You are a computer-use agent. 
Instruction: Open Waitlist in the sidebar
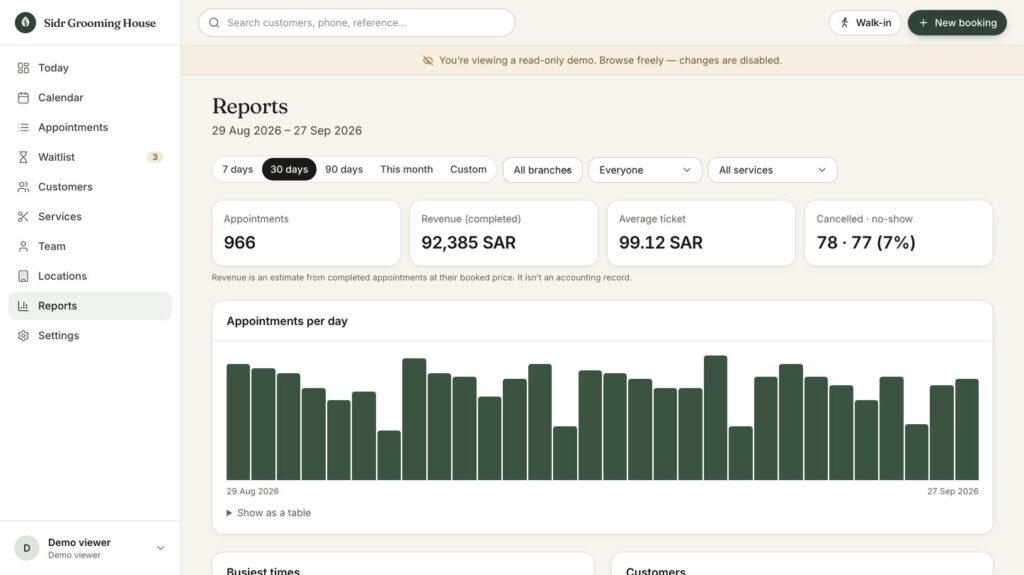coord(90,157)
